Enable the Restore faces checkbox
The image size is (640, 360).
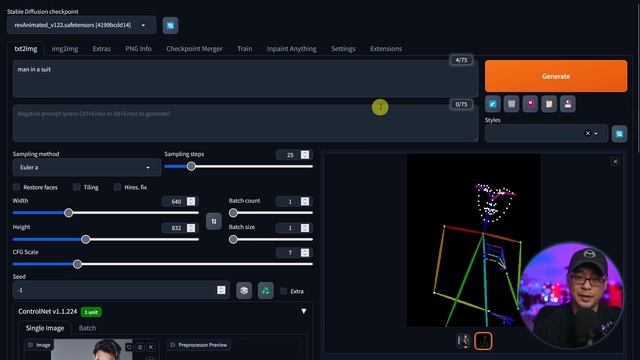[16, 187]
